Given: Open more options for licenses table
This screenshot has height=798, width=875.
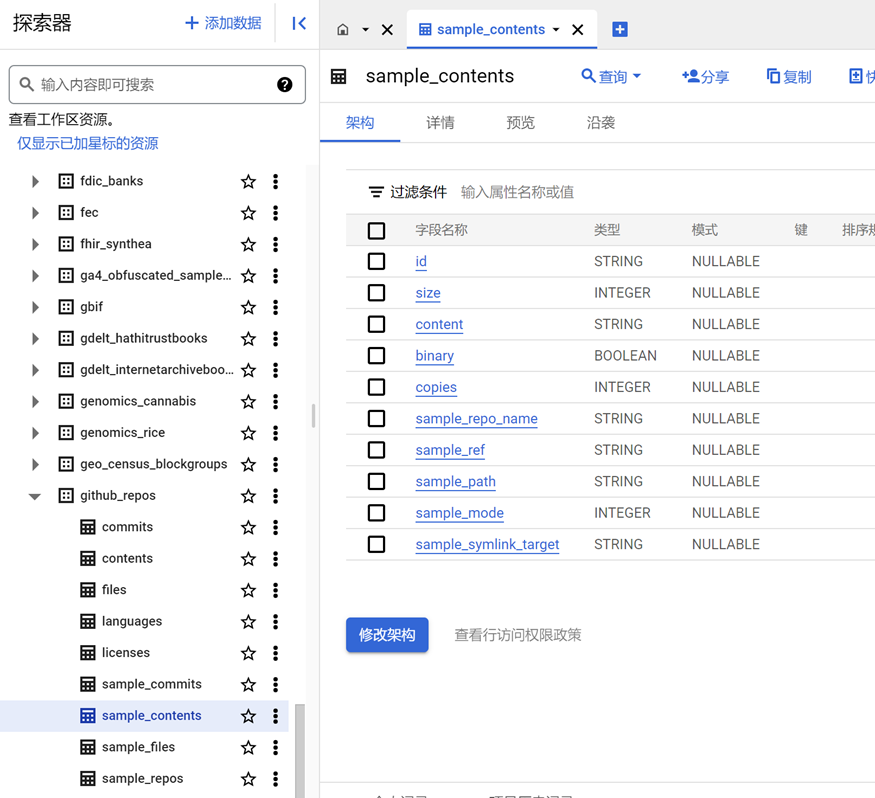Looking at the screenshot, I should click(276, 653).
